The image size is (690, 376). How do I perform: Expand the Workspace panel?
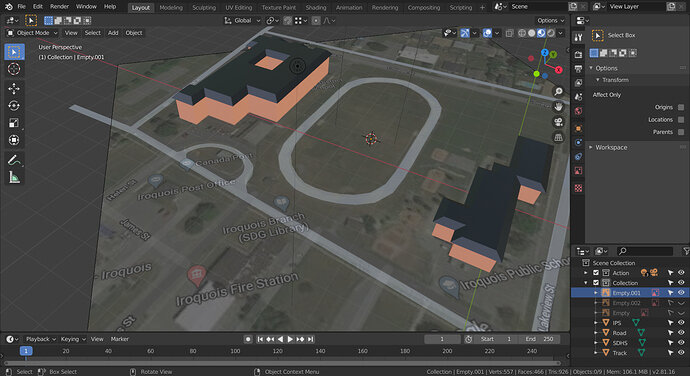[591, 147]
